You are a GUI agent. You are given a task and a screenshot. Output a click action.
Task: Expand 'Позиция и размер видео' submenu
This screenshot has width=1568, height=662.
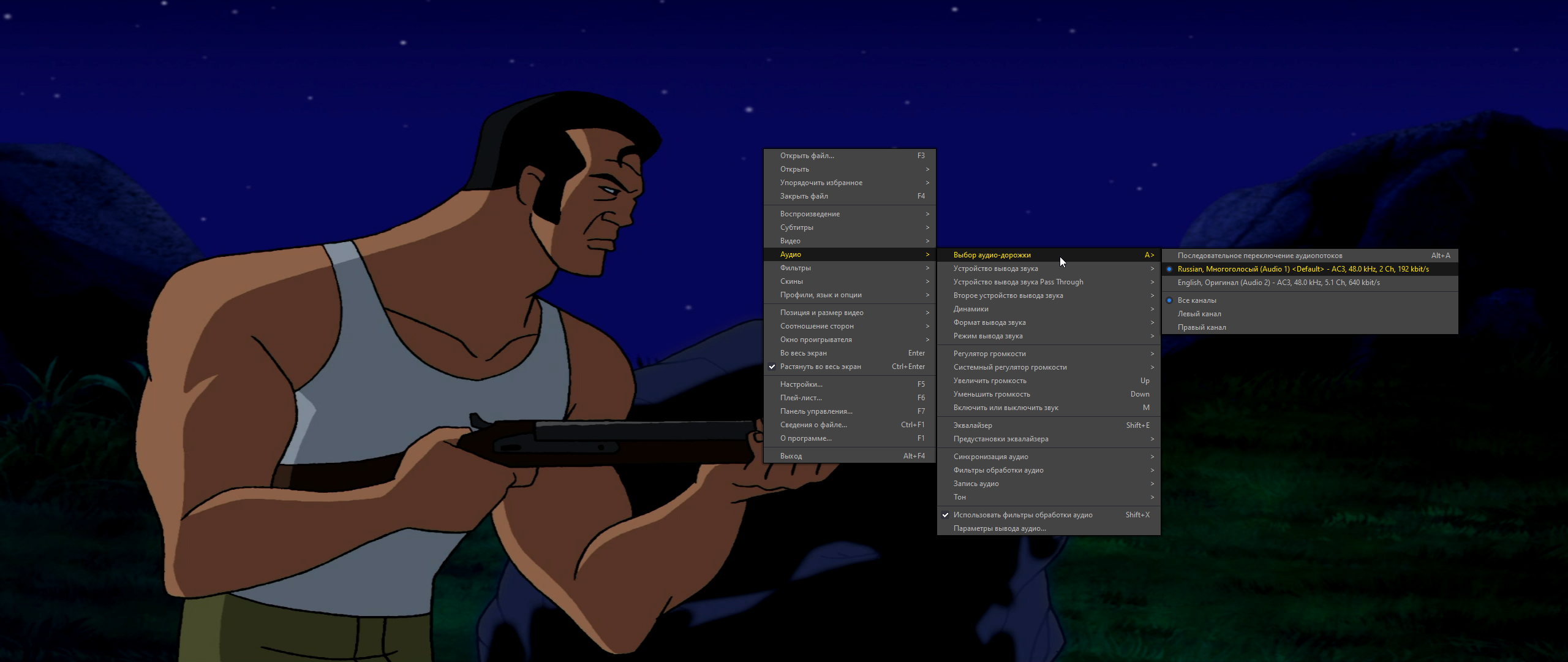click(x=850, y=313)
